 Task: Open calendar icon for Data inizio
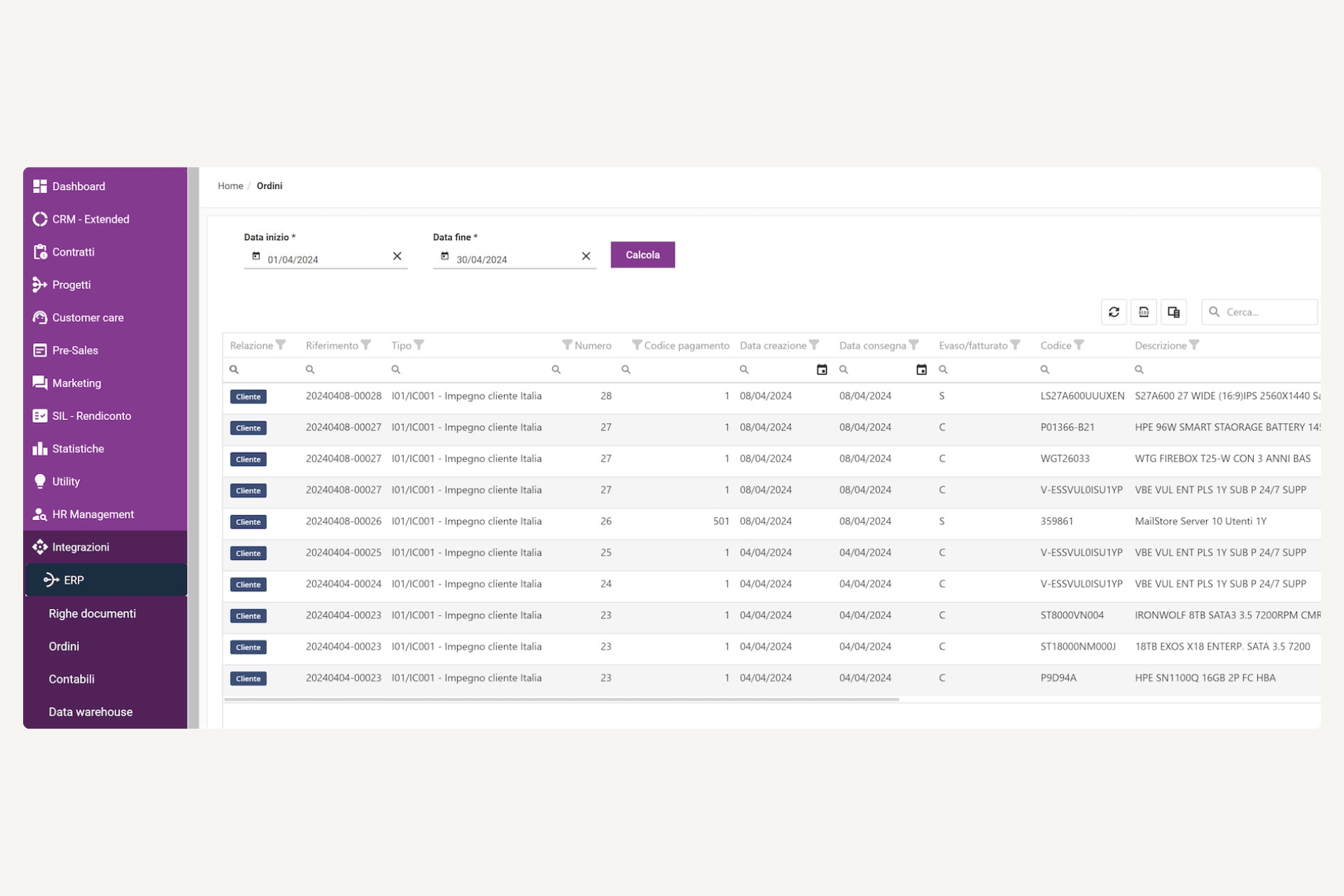point(256,256)
